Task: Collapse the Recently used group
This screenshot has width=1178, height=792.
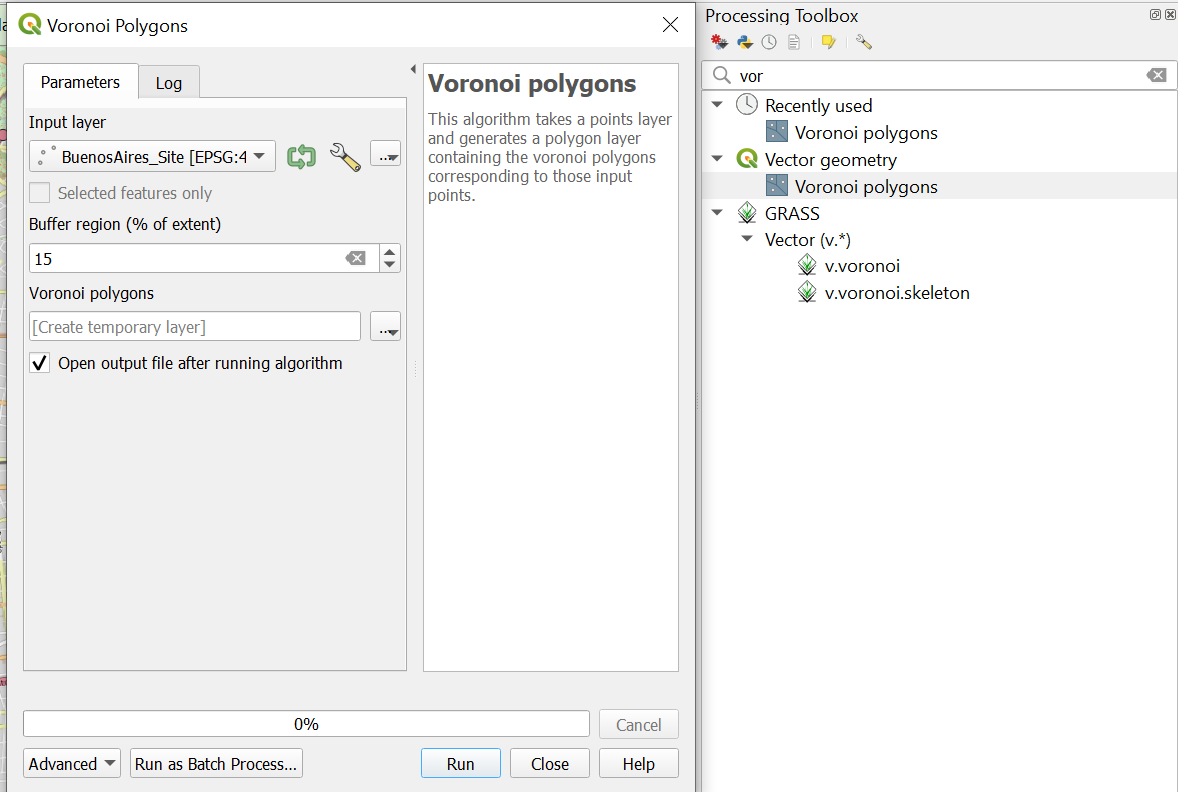Action: tap(716, 104)
